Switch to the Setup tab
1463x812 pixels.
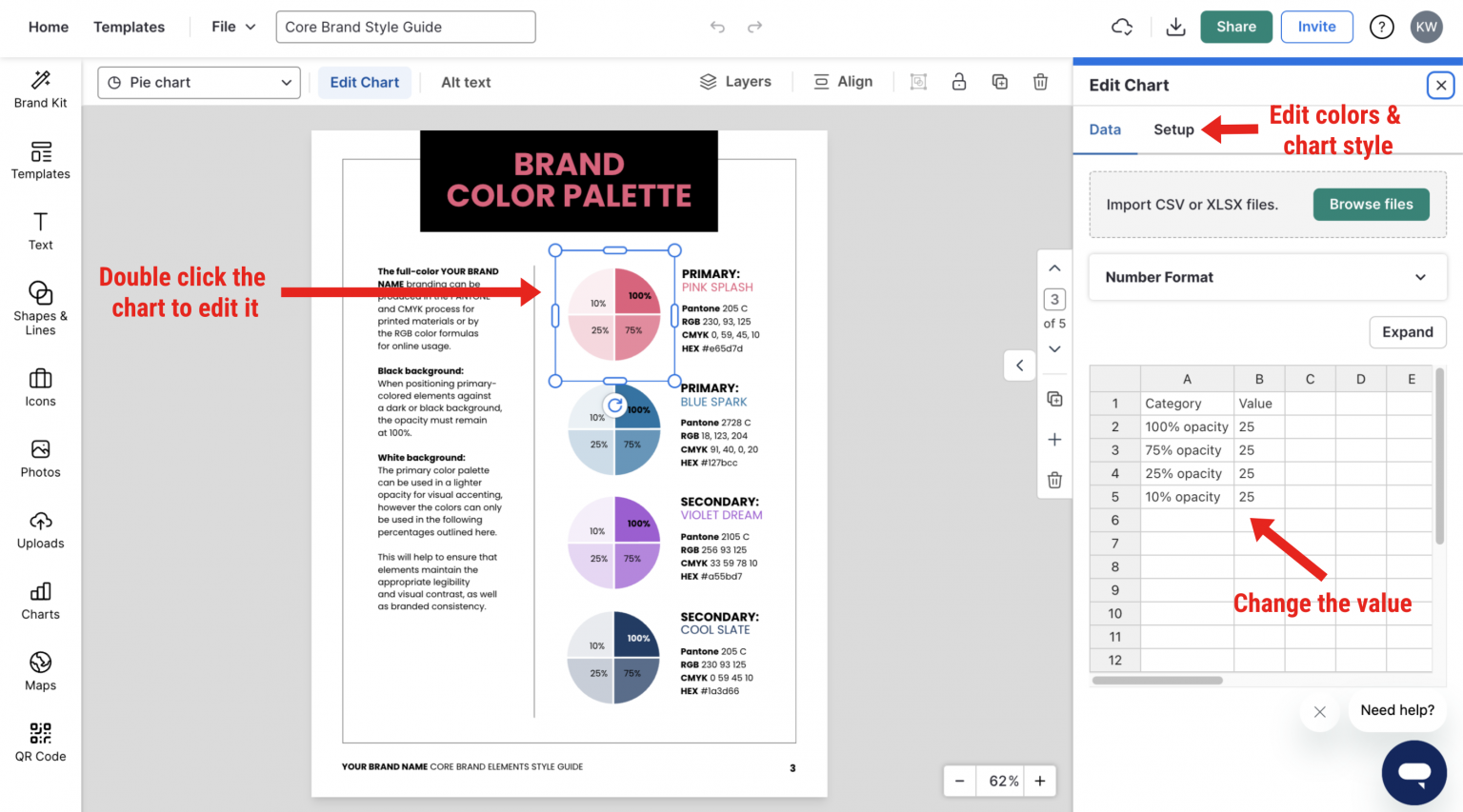(x=1173, y=129)
